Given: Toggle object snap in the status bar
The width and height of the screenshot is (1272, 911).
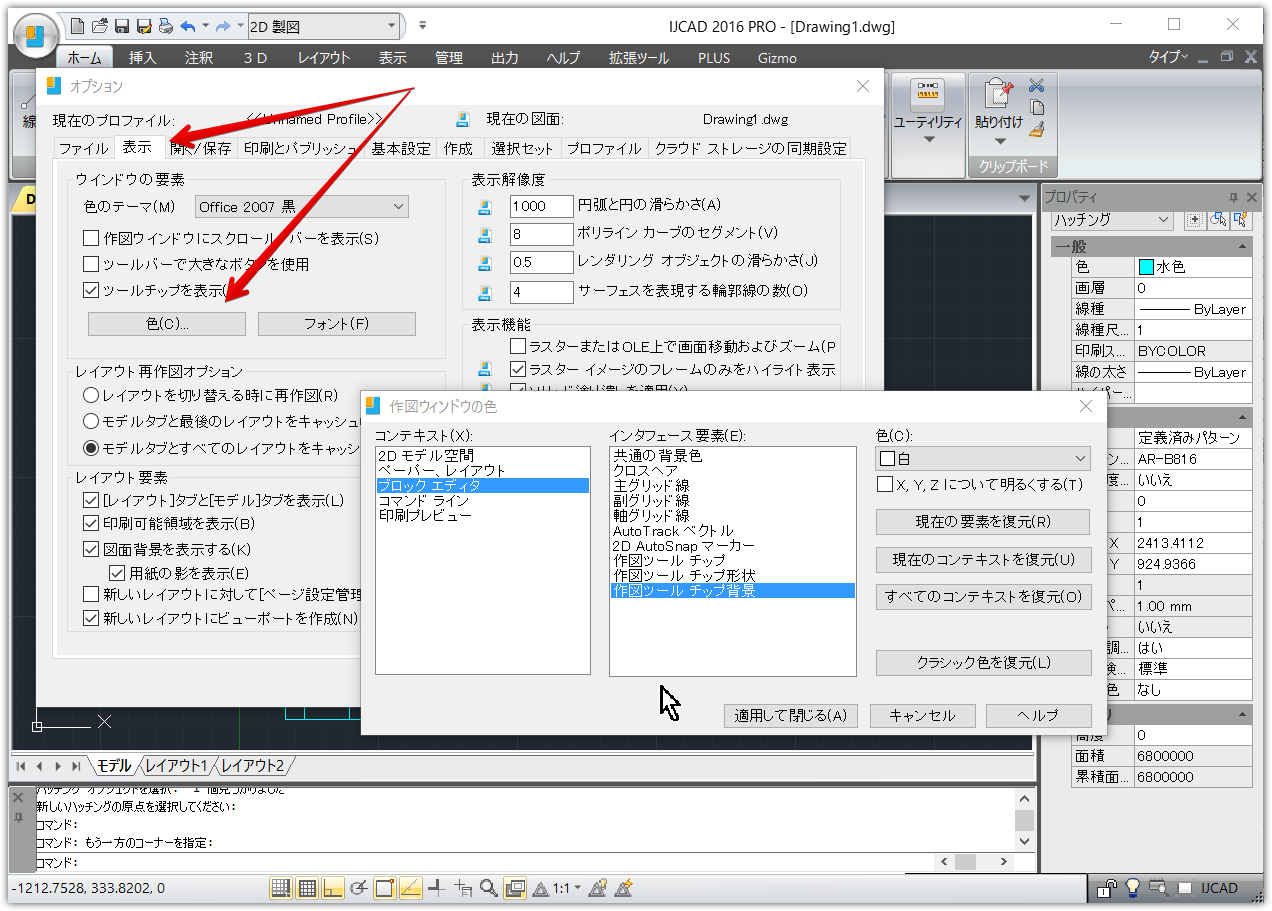Looking at the screenshot, I should click(385, 888).
